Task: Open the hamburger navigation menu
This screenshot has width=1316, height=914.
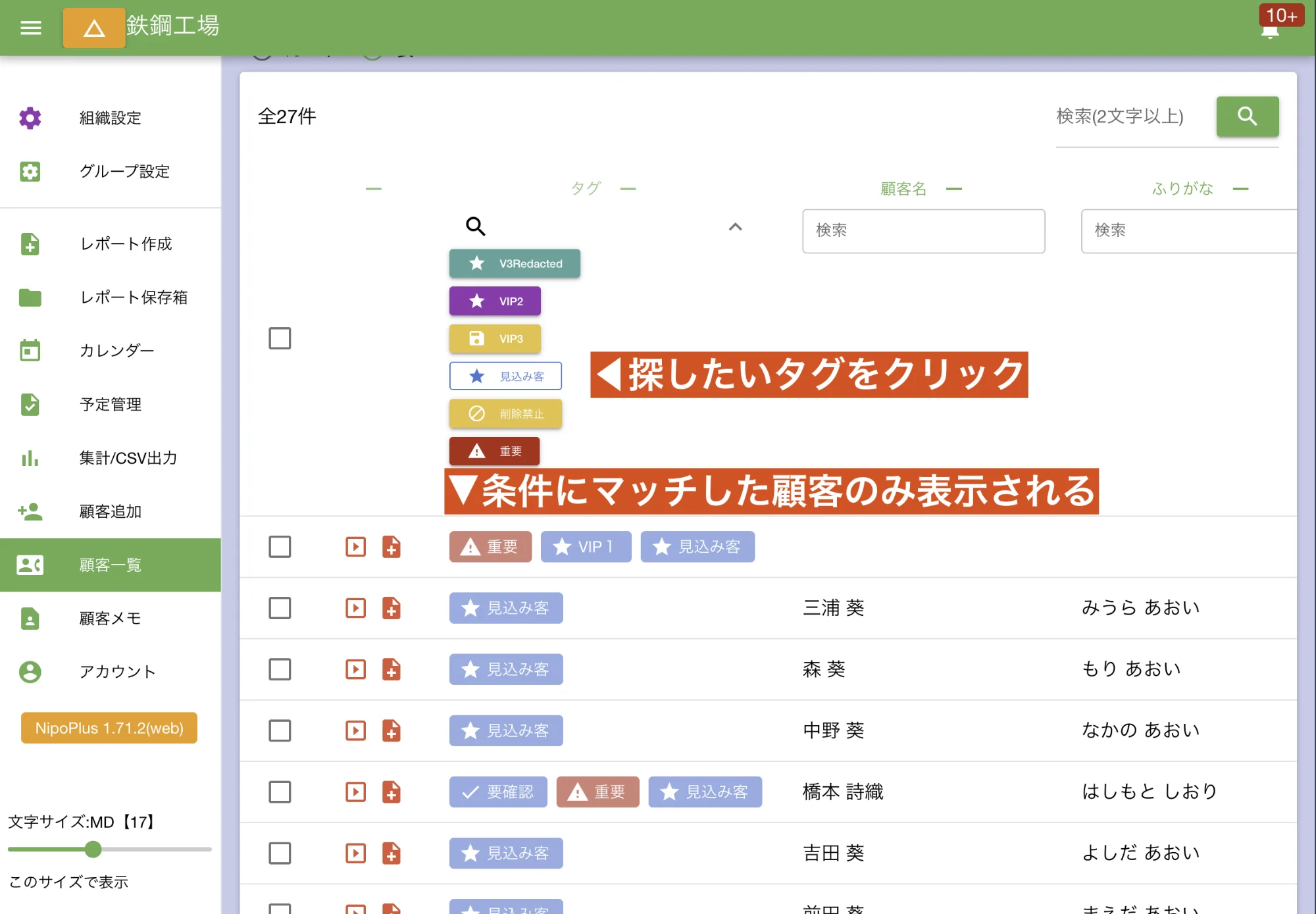Action: (30, 28)
